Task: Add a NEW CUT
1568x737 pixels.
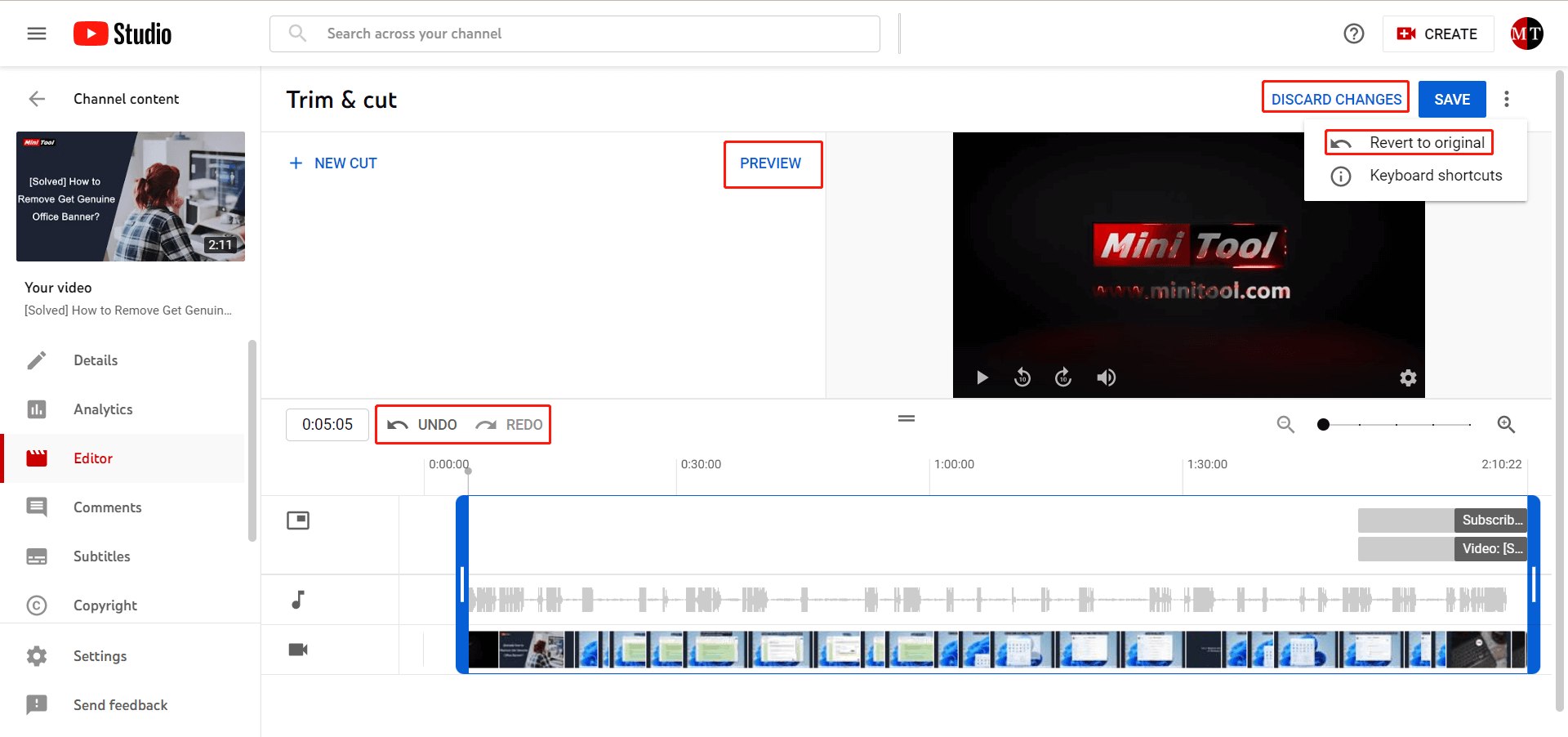Action: 333,163
